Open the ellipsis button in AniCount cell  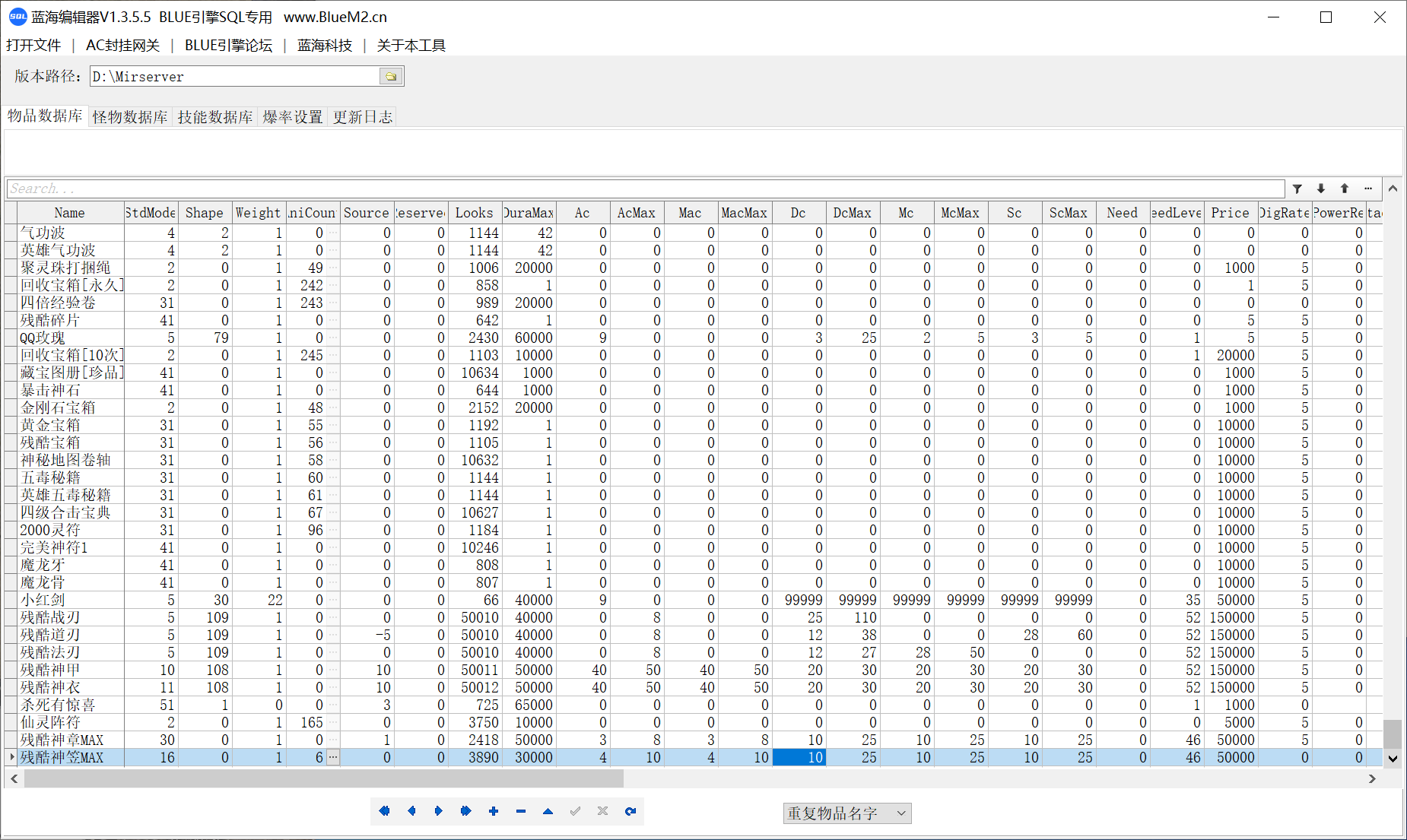click(x=333, y=757)
